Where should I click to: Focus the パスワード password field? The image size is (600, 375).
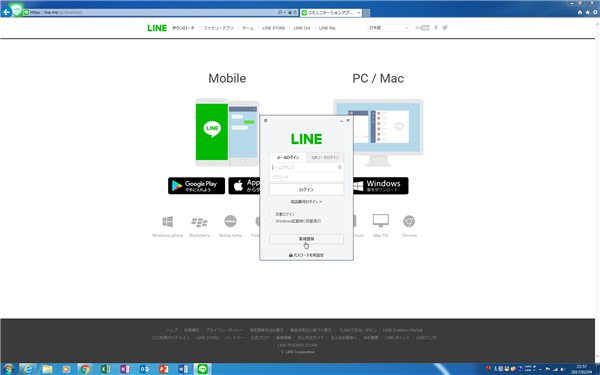tap(307, 177)
